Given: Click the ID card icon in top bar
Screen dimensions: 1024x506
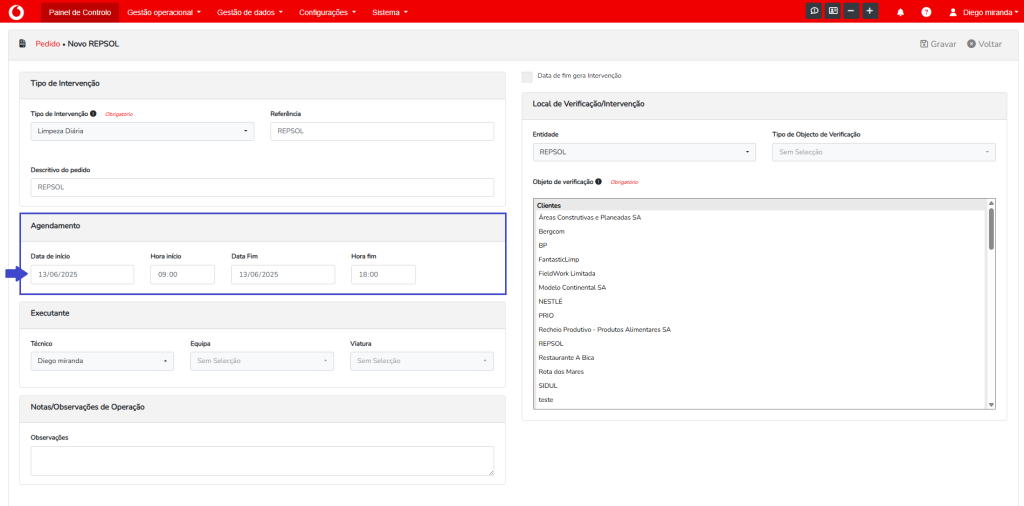Looking at the screenshot, I should (833, 12).
